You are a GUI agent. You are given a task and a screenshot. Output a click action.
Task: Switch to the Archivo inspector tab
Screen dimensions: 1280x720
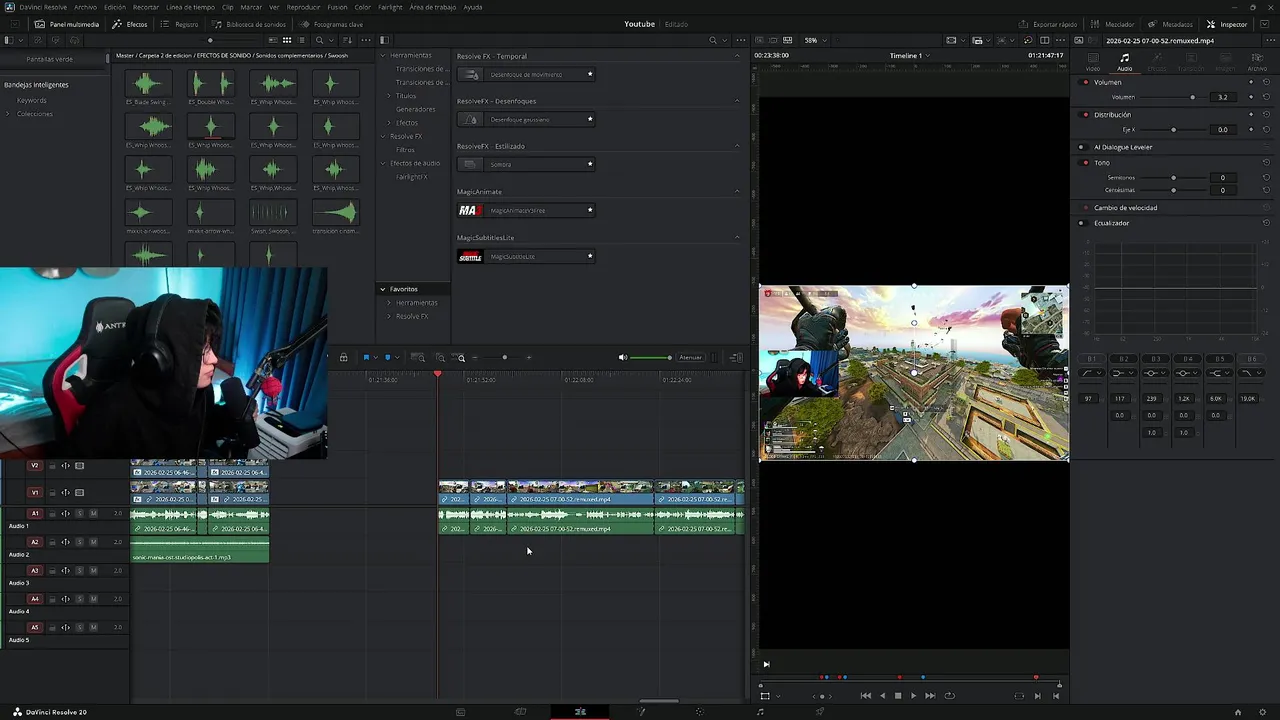click(1257, 63)
